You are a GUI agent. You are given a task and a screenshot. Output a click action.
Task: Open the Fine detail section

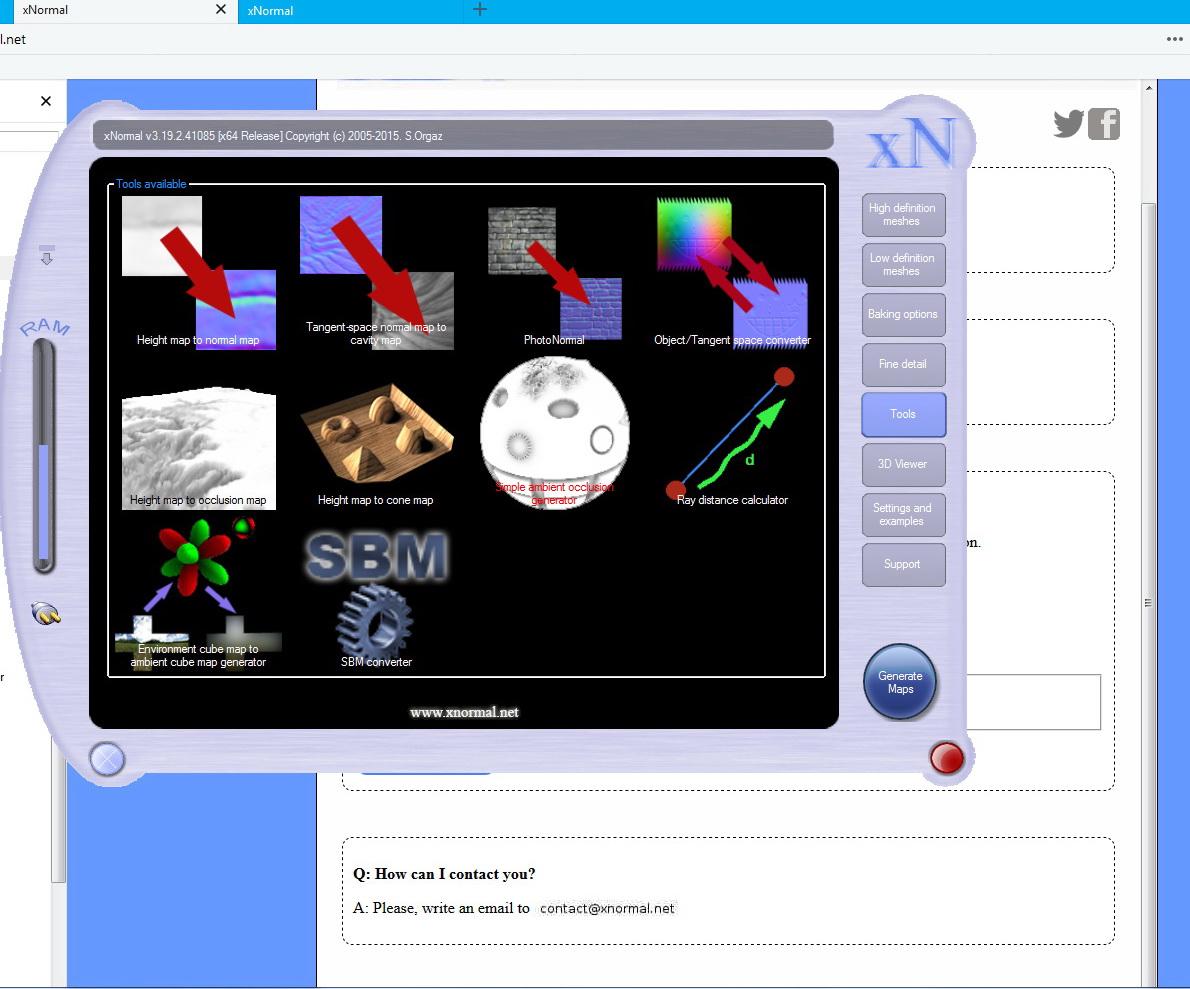[x=903, y=364]
